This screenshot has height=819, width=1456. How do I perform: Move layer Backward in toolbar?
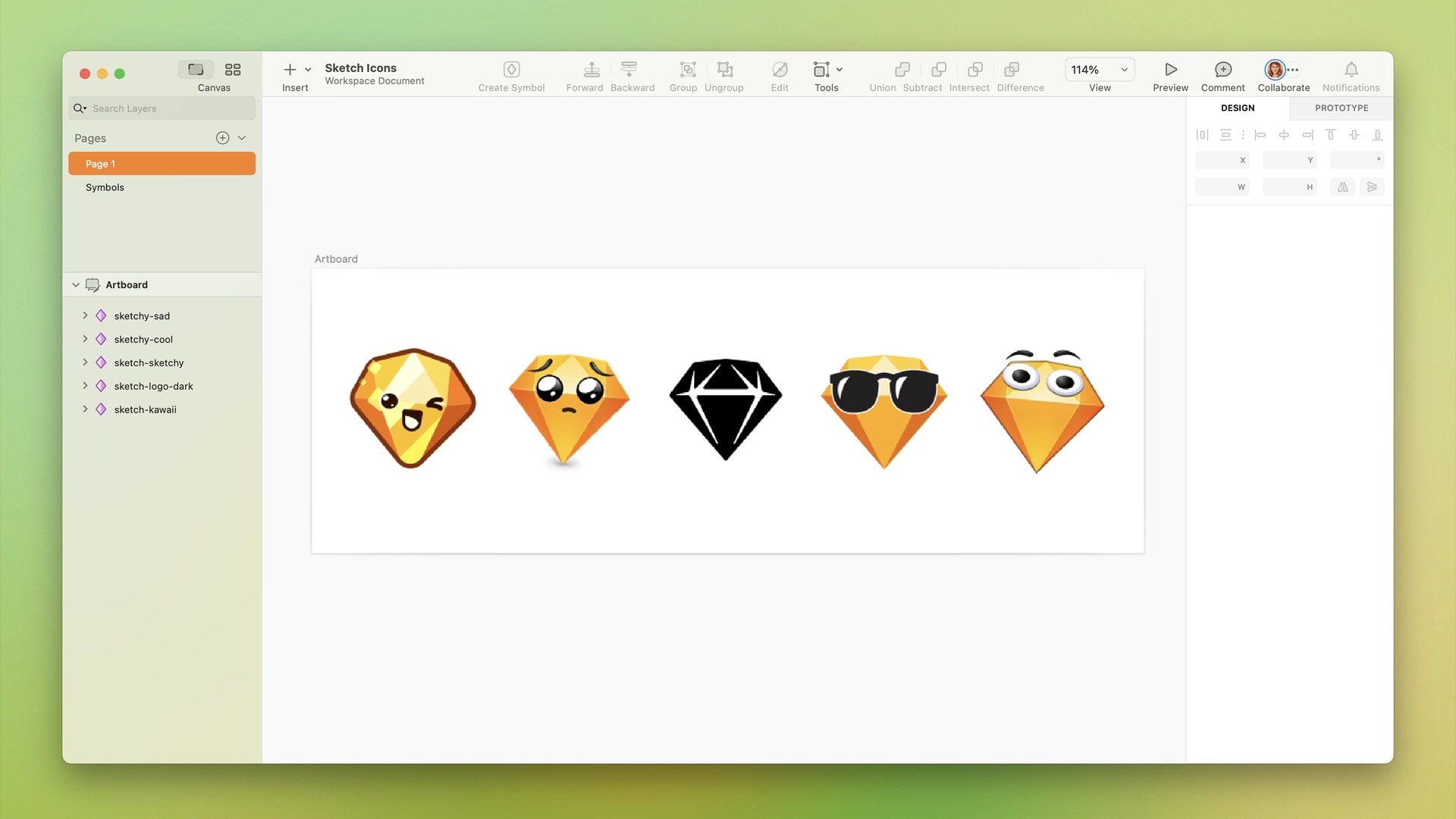point(629,70)
